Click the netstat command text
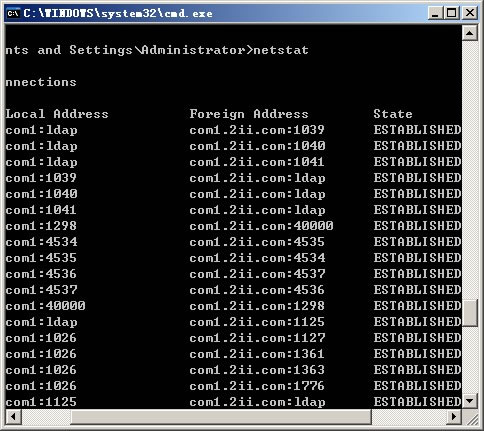The image size is (484, 431). [281, 50]
